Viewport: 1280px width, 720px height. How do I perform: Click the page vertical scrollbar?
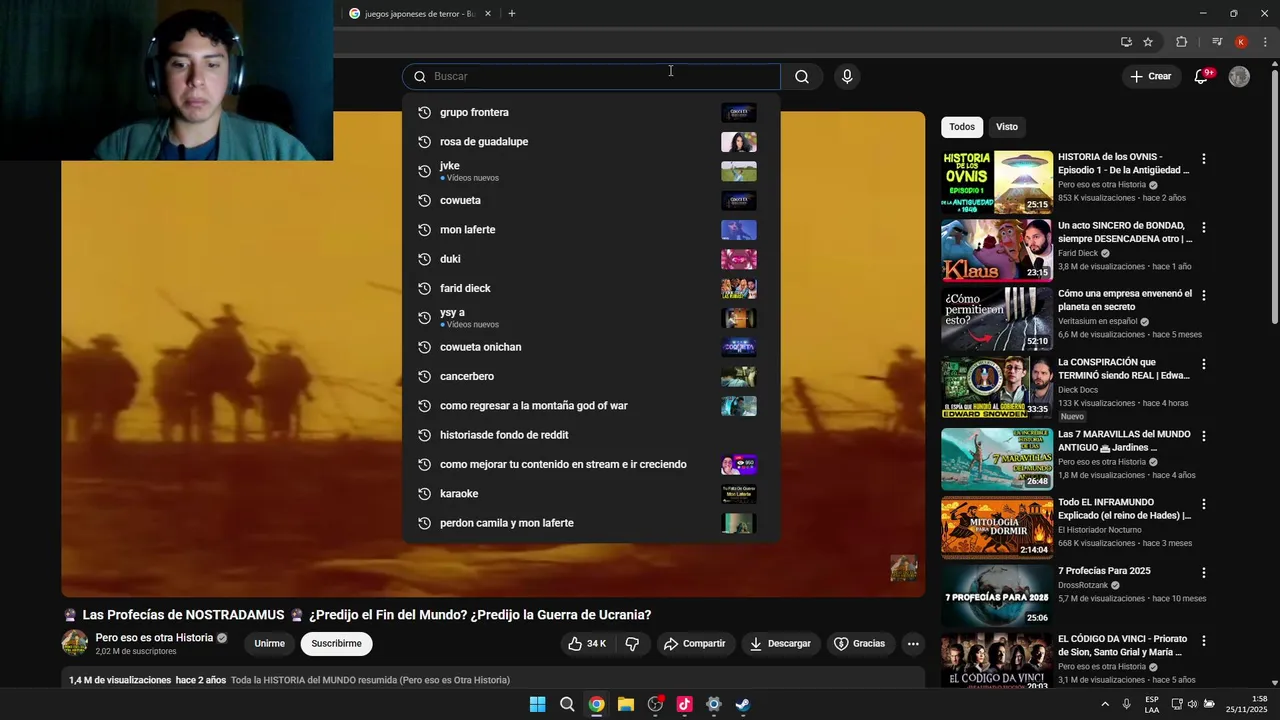(x=1274, y=195)
